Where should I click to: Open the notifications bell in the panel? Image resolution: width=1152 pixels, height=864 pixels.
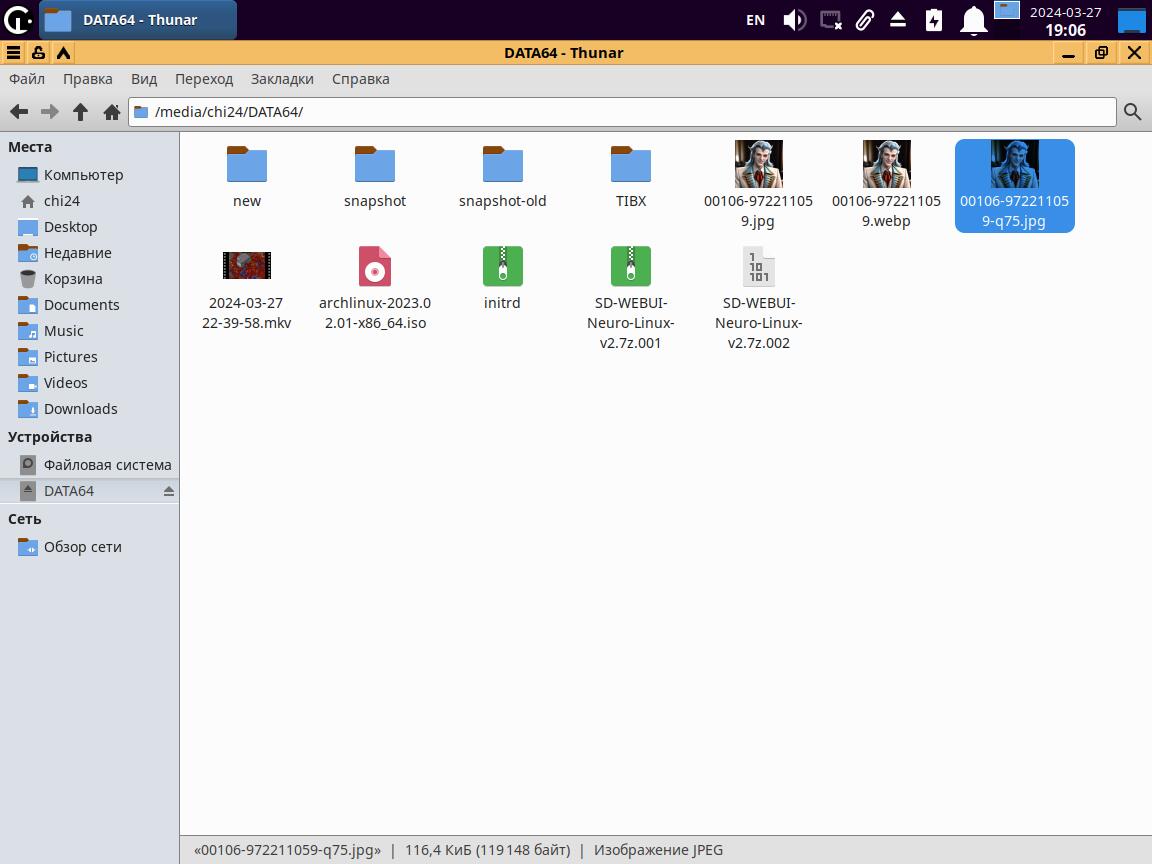(973, 20)
